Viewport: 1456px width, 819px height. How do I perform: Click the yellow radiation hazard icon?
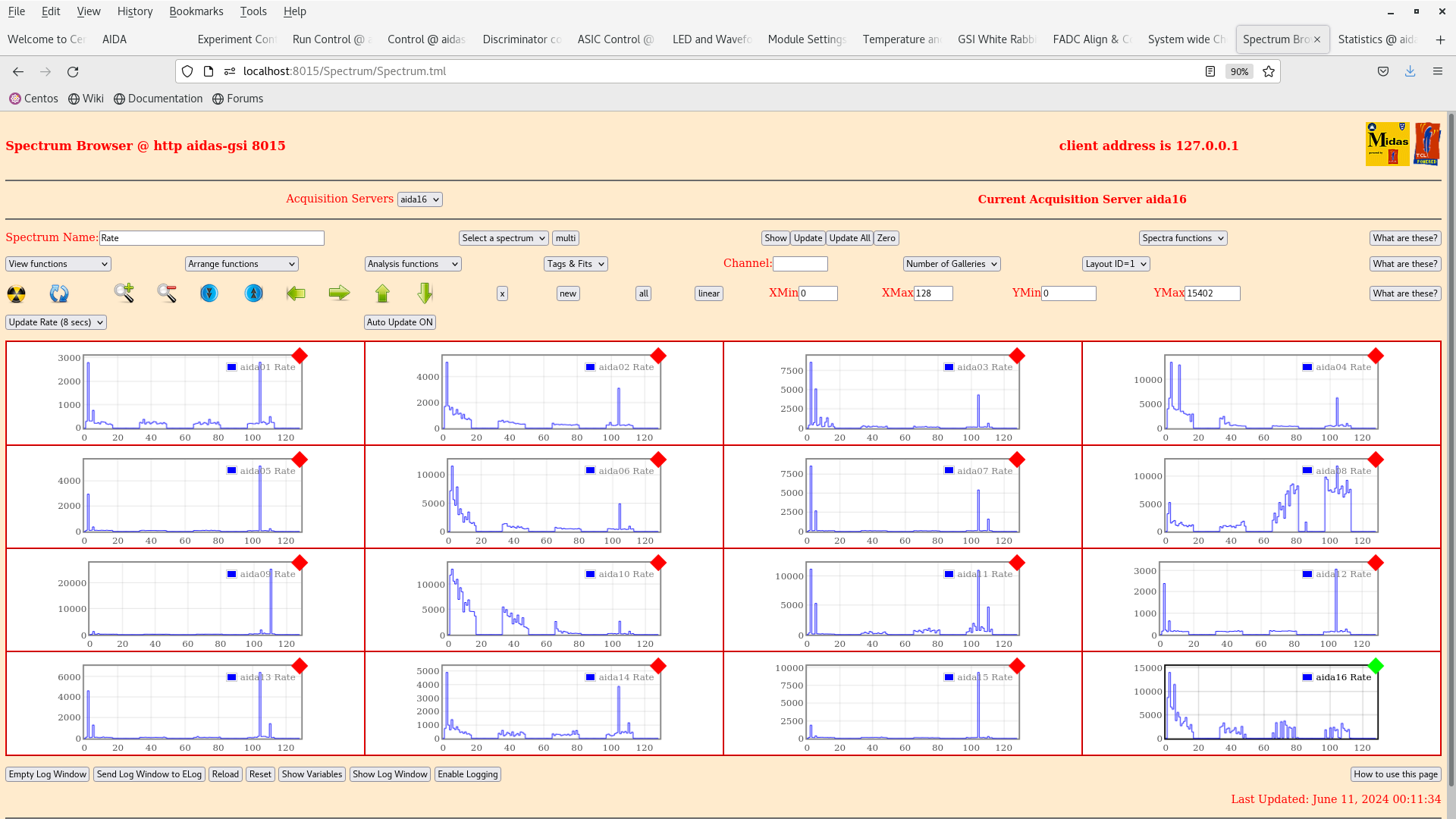click(16, 293)
